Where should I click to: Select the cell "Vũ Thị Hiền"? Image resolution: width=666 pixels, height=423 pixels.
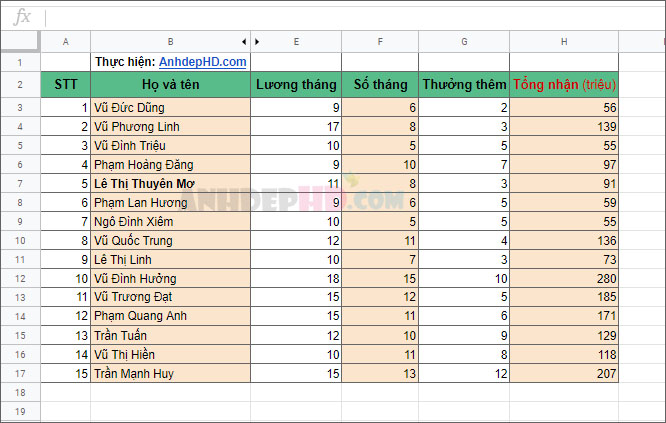point(170,355)
